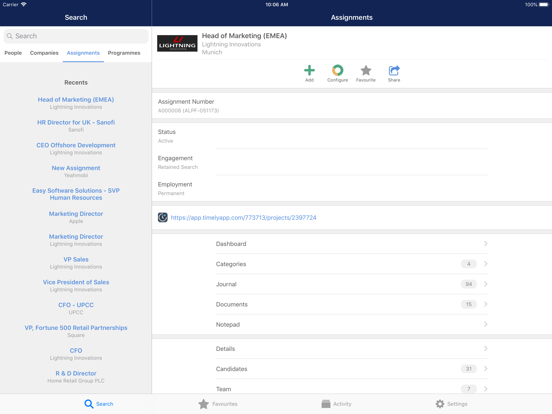Select Search tab in bottom bar
The image size is (552, 414).
coord(99,404)
